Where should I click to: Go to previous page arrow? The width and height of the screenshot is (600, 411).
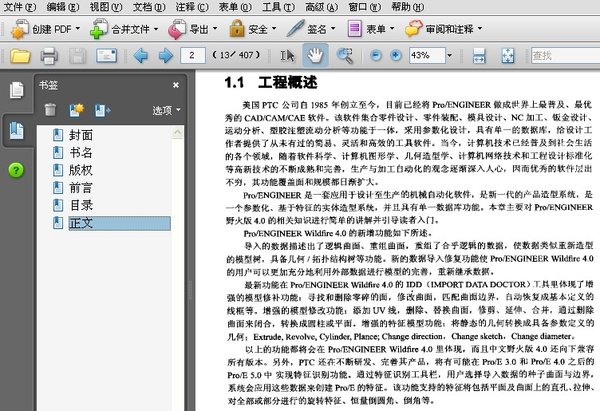pyautogui.click(x=141, y=56)
